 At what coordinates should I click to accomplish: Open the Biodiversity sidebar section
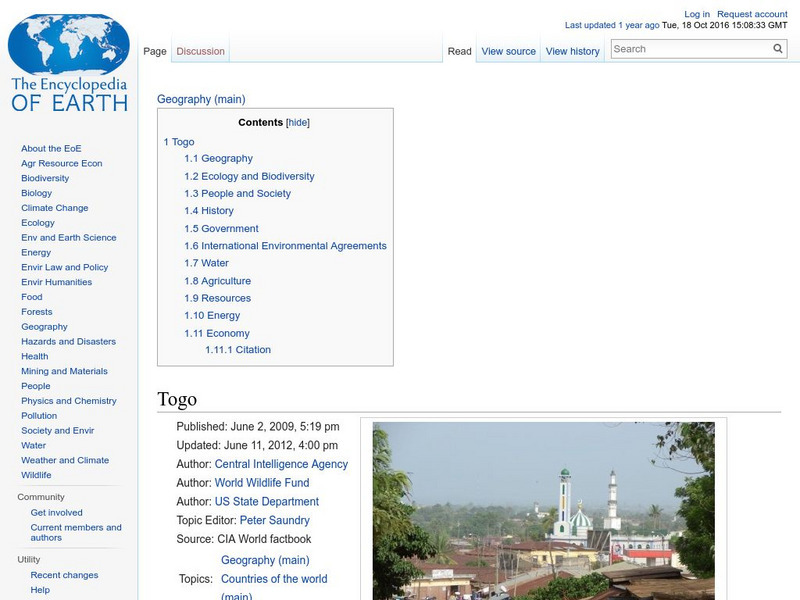[44, 177]
